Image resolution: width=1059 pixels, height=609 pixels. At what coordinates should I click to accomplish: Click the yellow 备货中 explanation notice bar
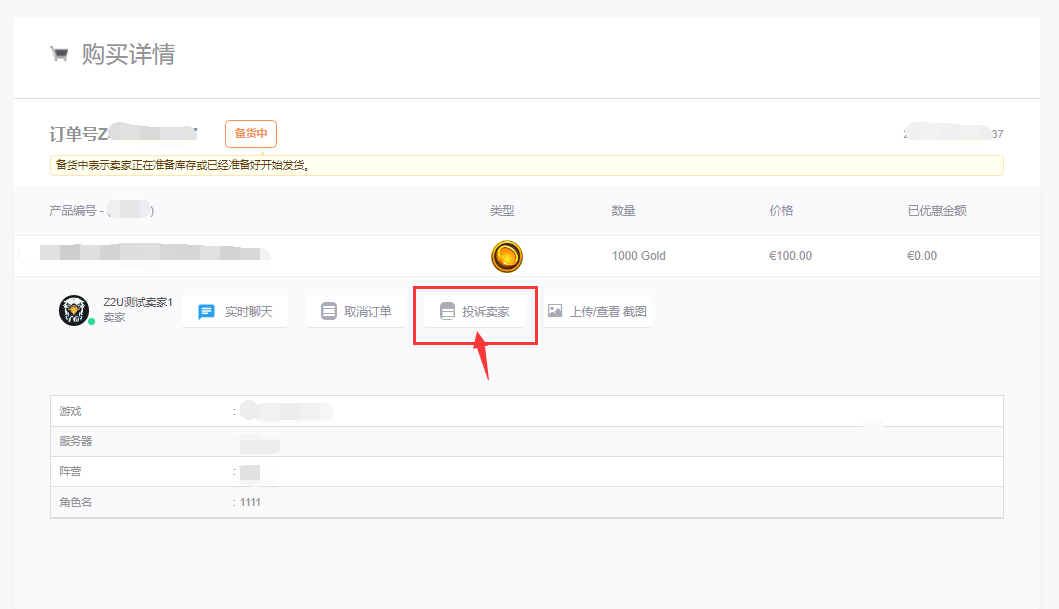pos(526,166)
